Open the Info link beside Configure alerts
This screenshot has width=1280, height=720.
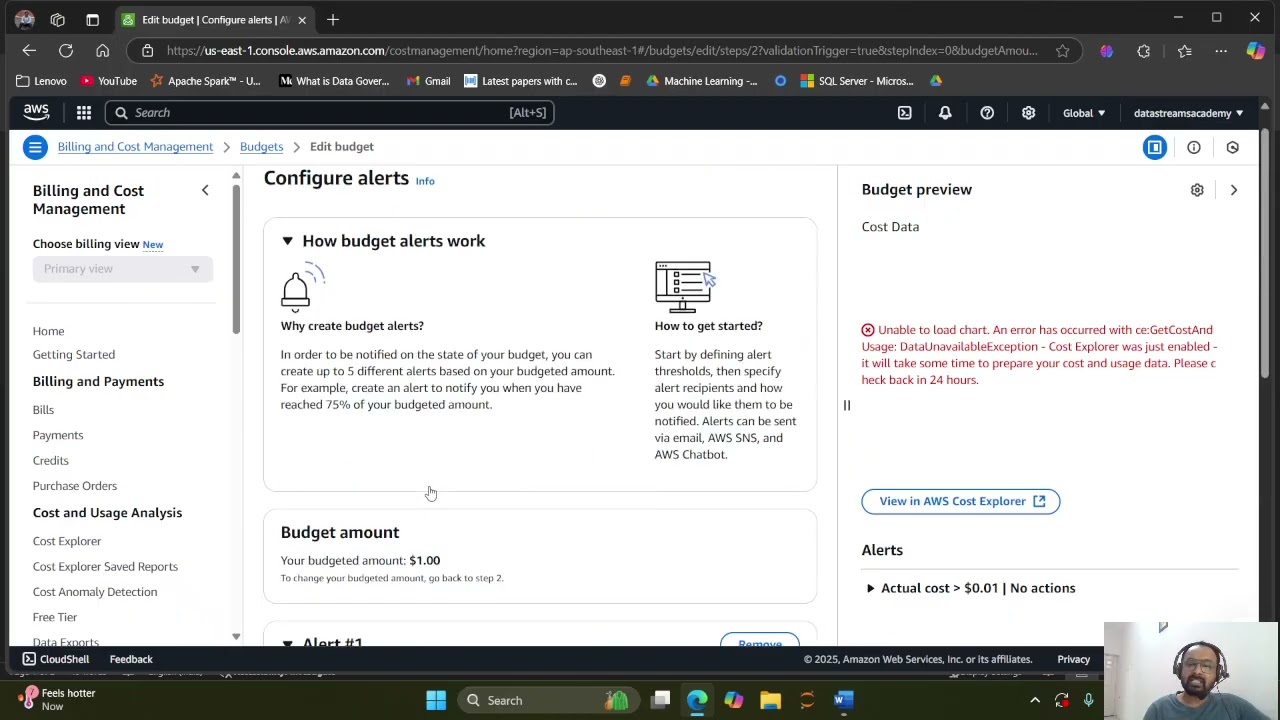[425, 181]
